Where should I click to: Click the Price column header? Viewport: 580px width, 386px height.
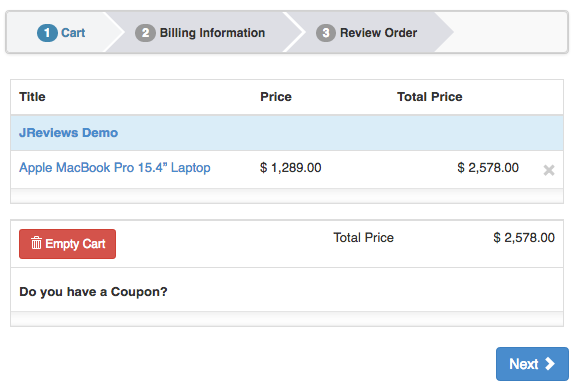(x=276, y=97)
